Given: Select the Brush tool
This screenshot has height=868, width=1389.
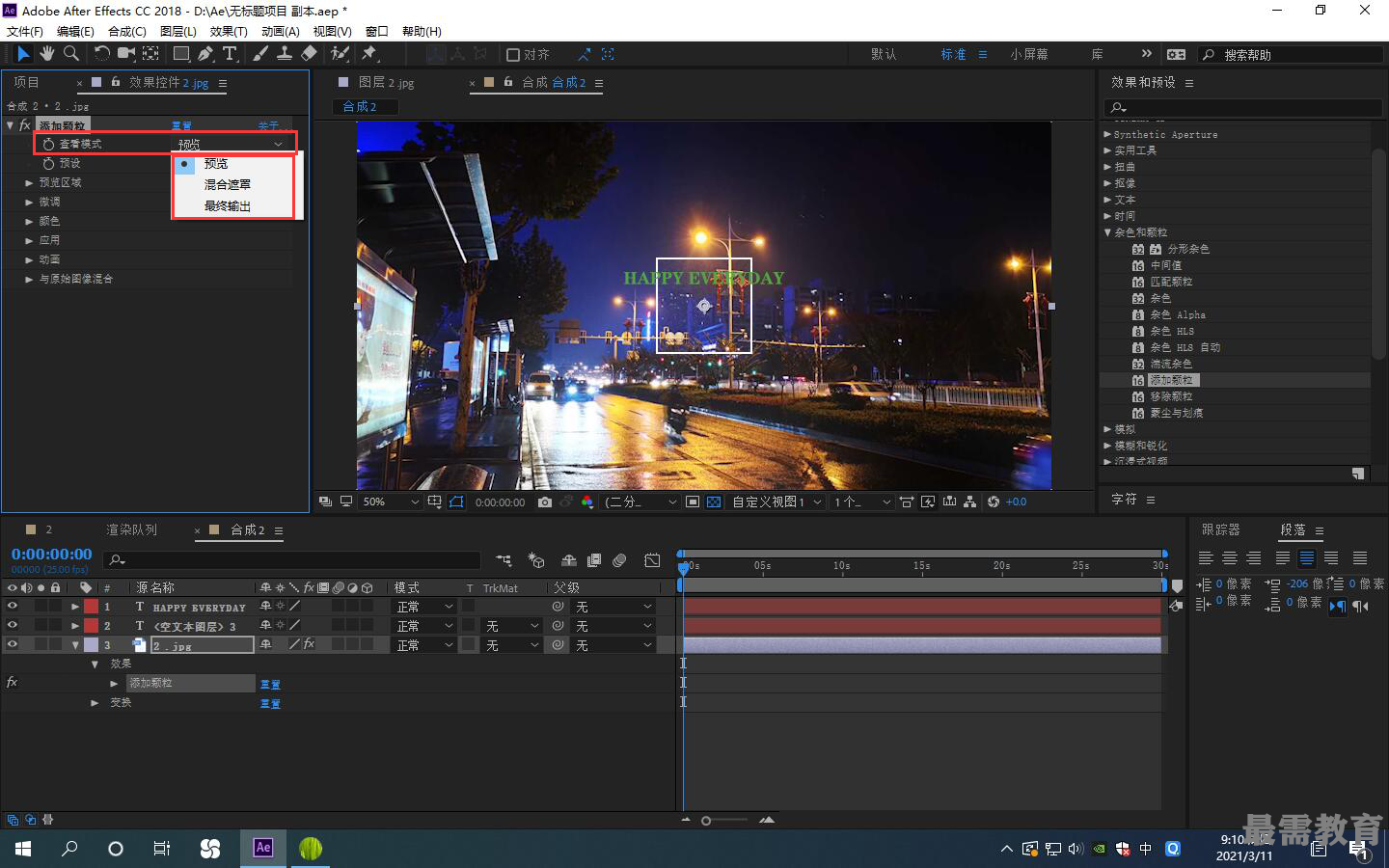Looking at the screenshot, I should (x=260, y=54).
